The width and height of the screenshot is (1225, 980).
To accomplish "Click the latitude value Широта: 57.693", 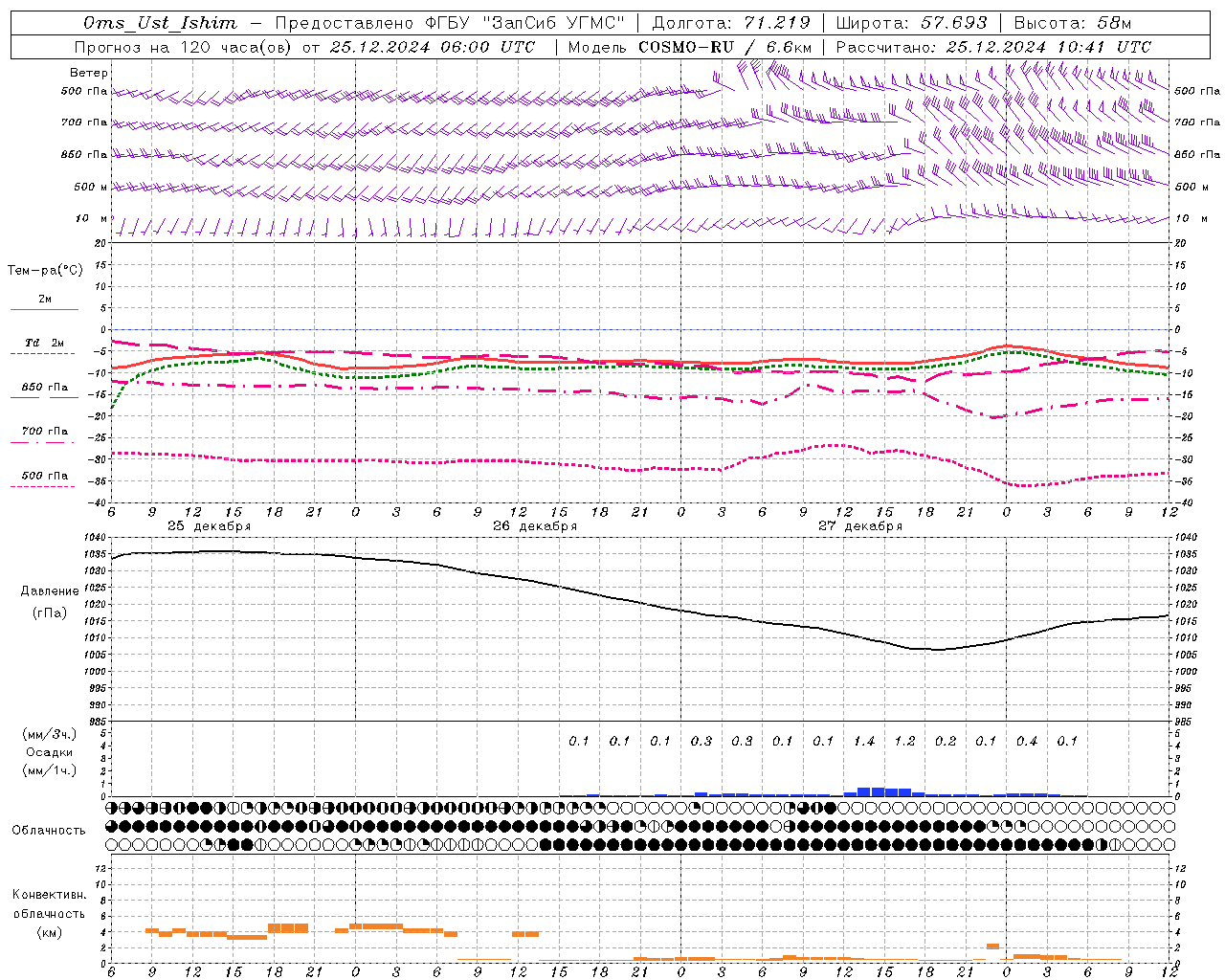I will 911,23.
